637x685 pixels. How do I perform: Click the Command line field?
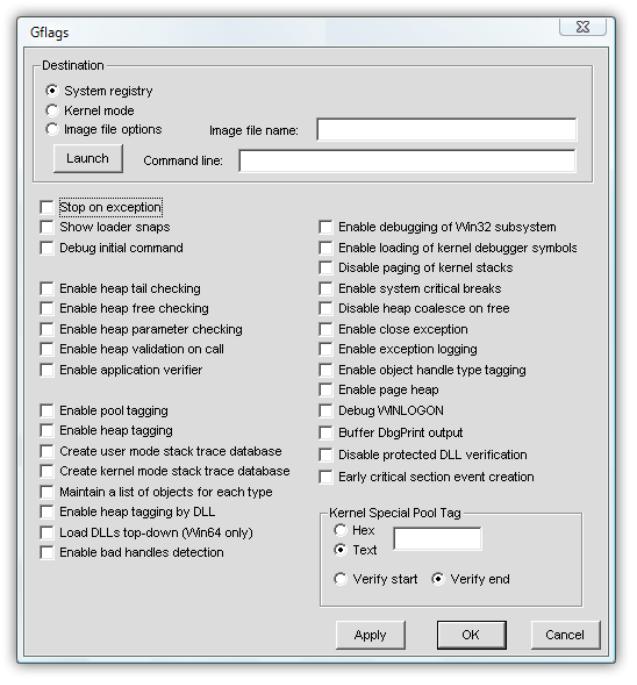(407, 161)
